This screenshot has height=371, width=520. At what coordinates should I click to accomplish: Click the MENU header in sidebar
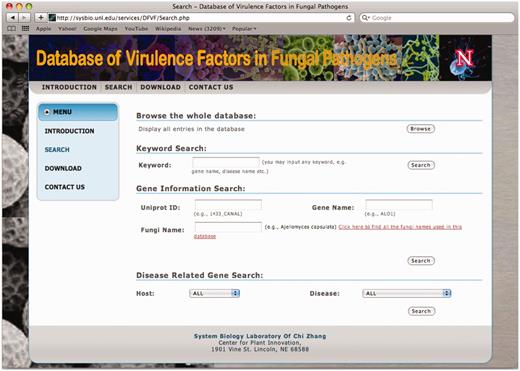(x=78, y=112)
